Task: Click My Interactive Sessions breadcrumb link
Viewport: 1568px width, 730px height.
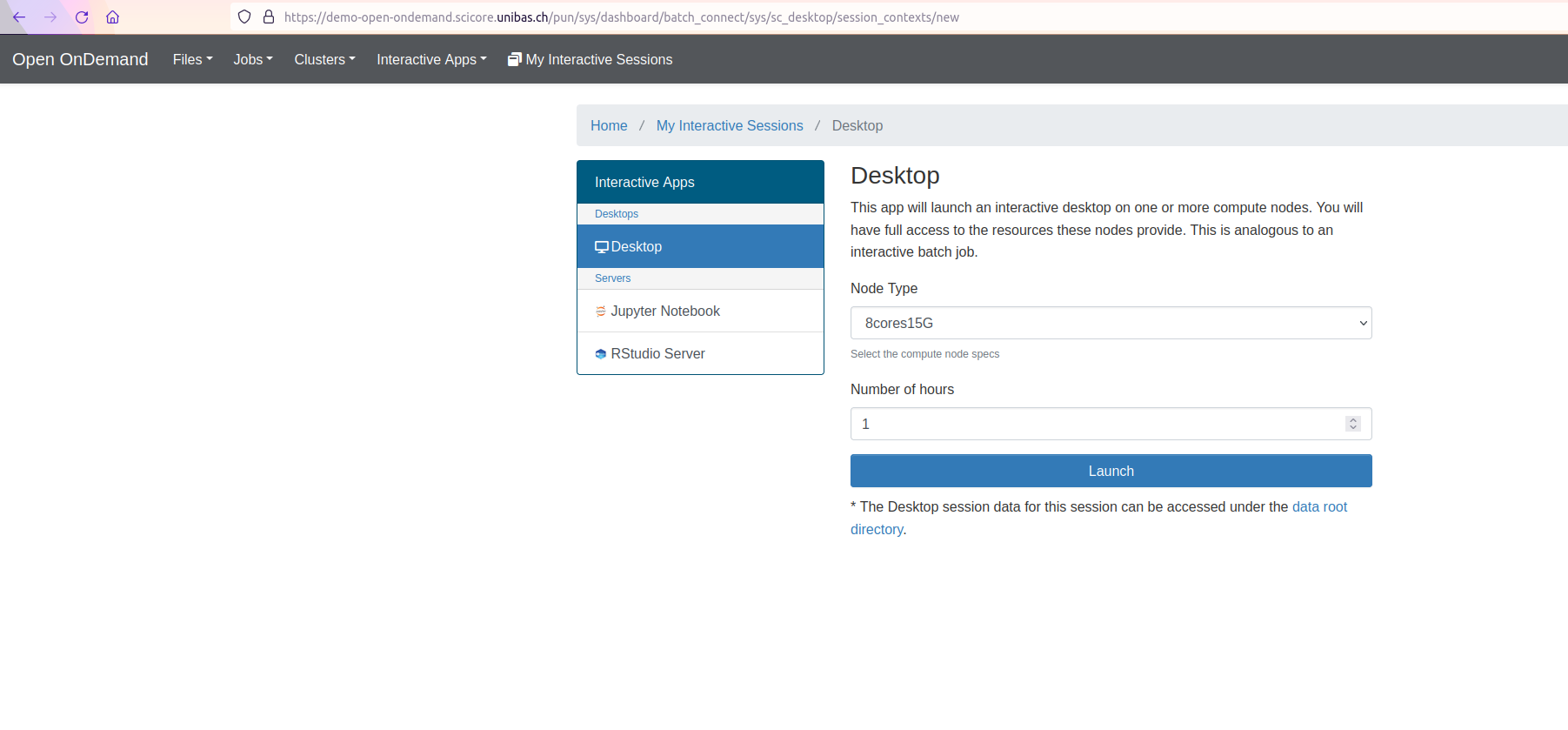Action: (x=730, y=126)
